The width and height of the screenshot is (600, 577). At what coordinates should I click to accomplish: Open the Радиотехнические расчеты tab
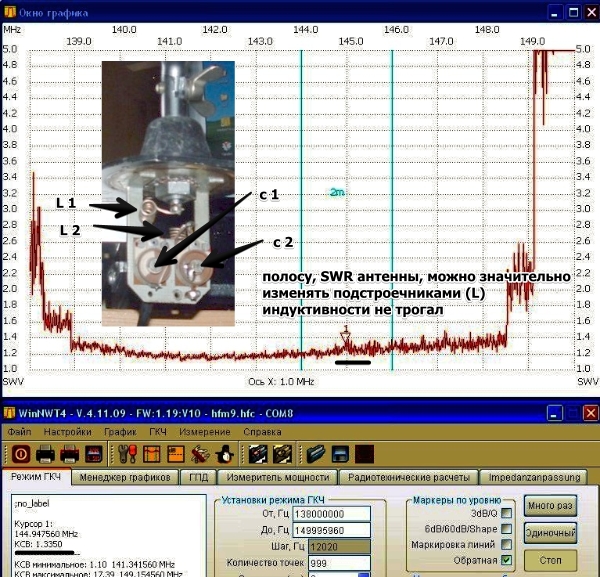409,478
